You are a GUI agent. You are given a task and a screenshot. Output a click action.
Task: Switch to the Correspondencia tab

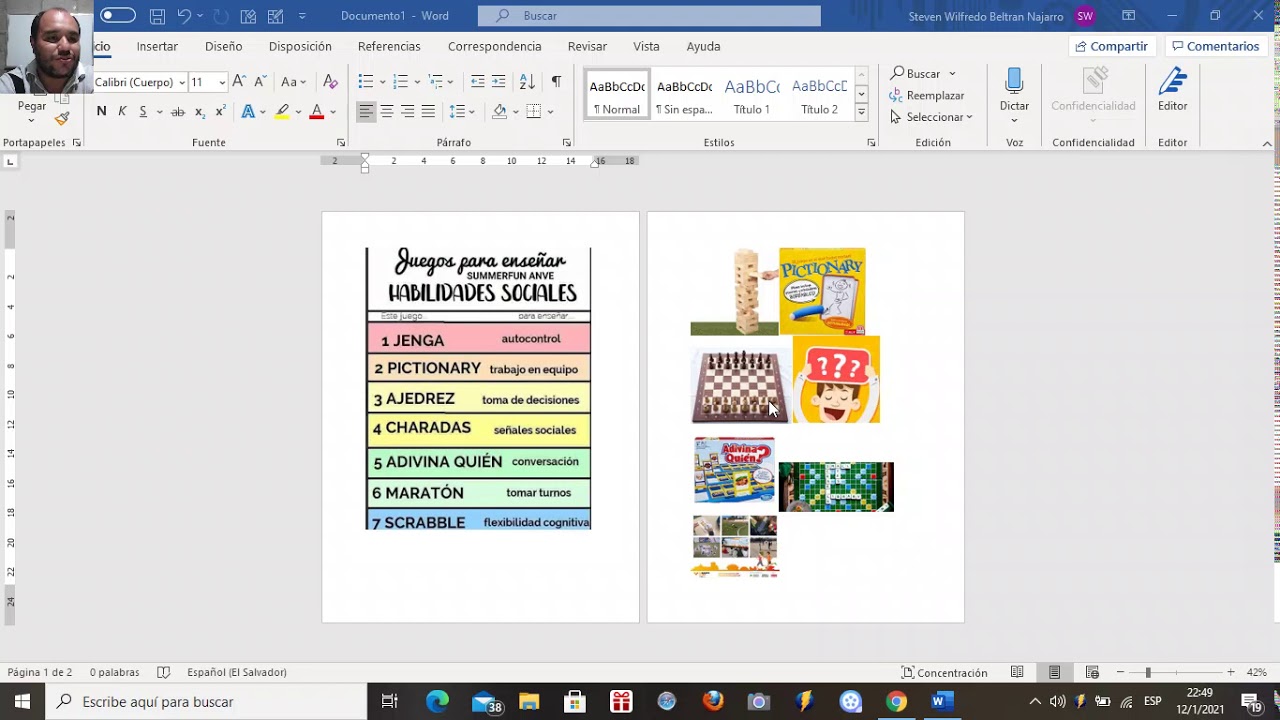point(494,46)
